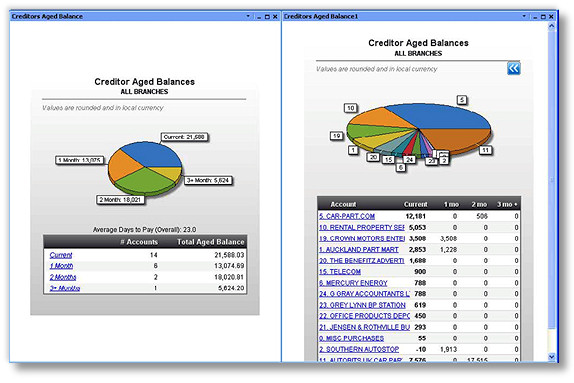
Task: Open the 5. CAR-PART.COM account link
Action: click(347, 216)
